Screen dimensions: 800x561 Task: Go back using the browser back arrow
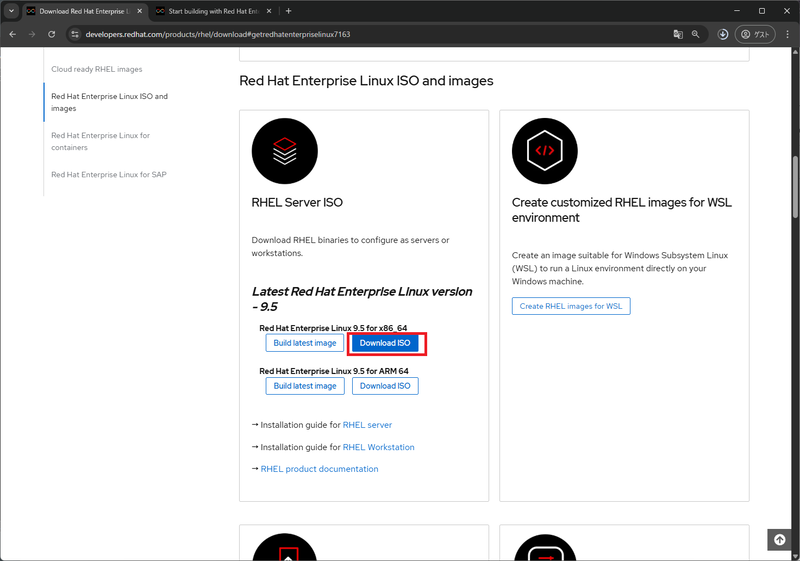tap(13, 34)
